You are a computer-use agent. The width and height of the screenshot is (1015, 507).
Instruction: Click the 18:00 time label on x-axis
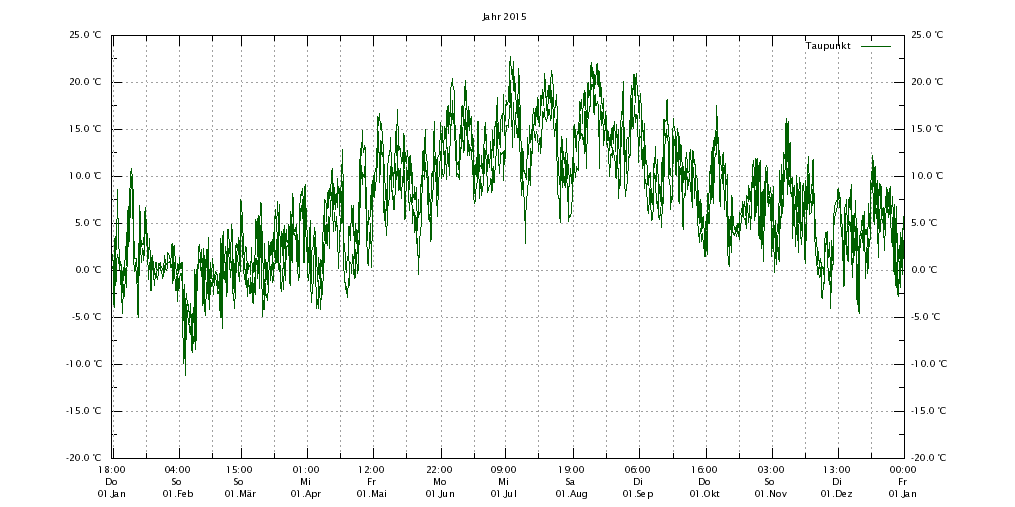tap(111, 469)
